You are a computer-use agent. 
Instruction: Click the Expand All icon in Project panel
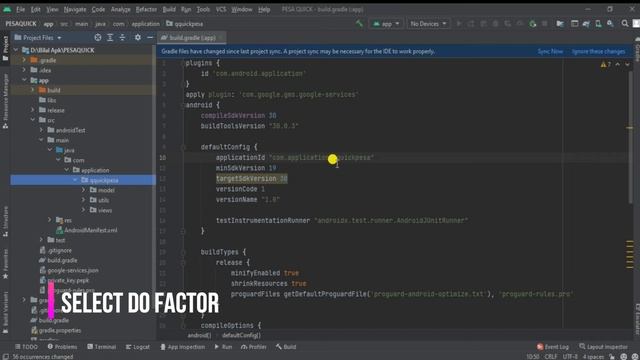tap(110, 38)
